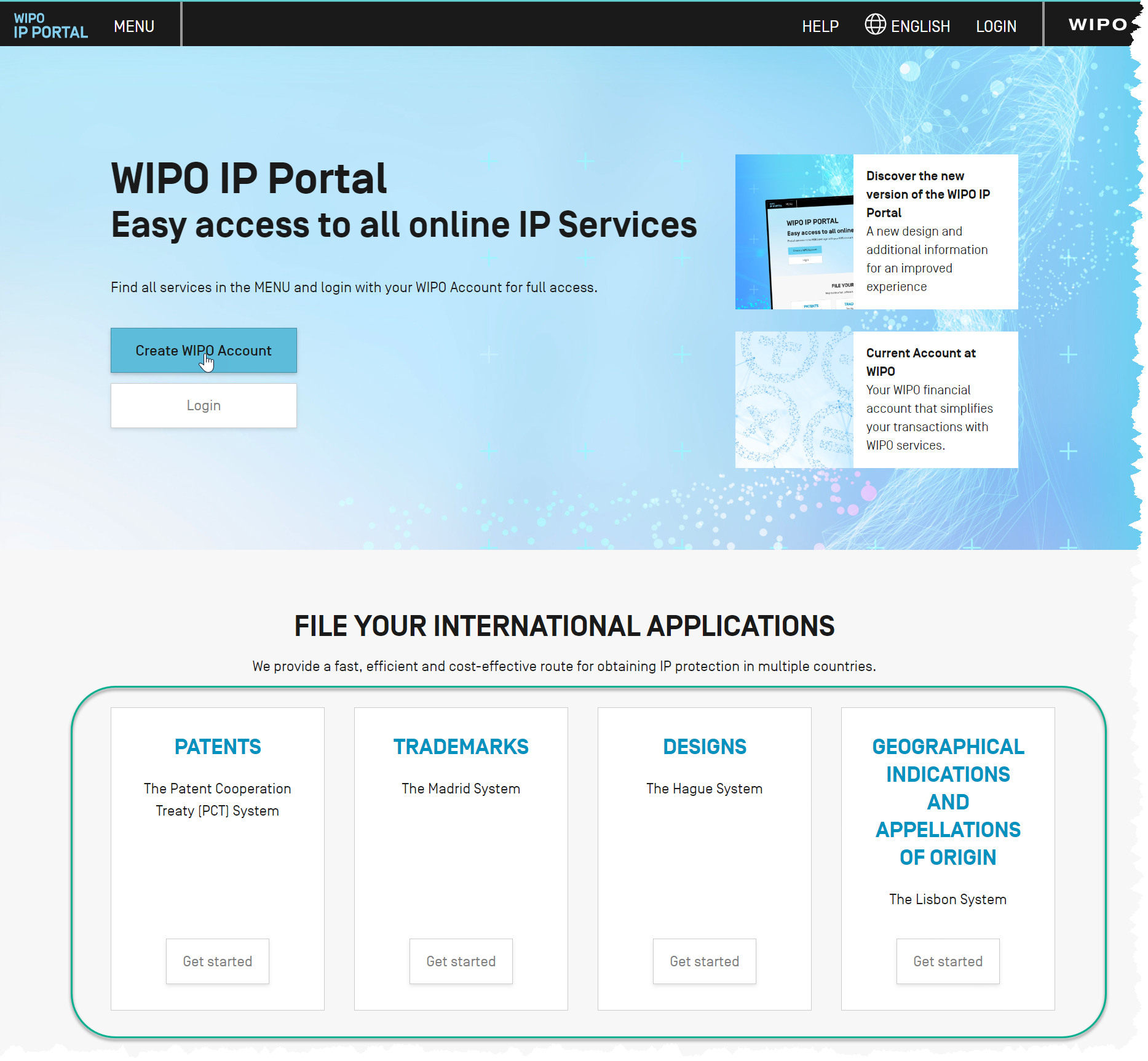Screen dimensions: 1148x1061
Task: Open the HELP menu item
Action: 820,26
